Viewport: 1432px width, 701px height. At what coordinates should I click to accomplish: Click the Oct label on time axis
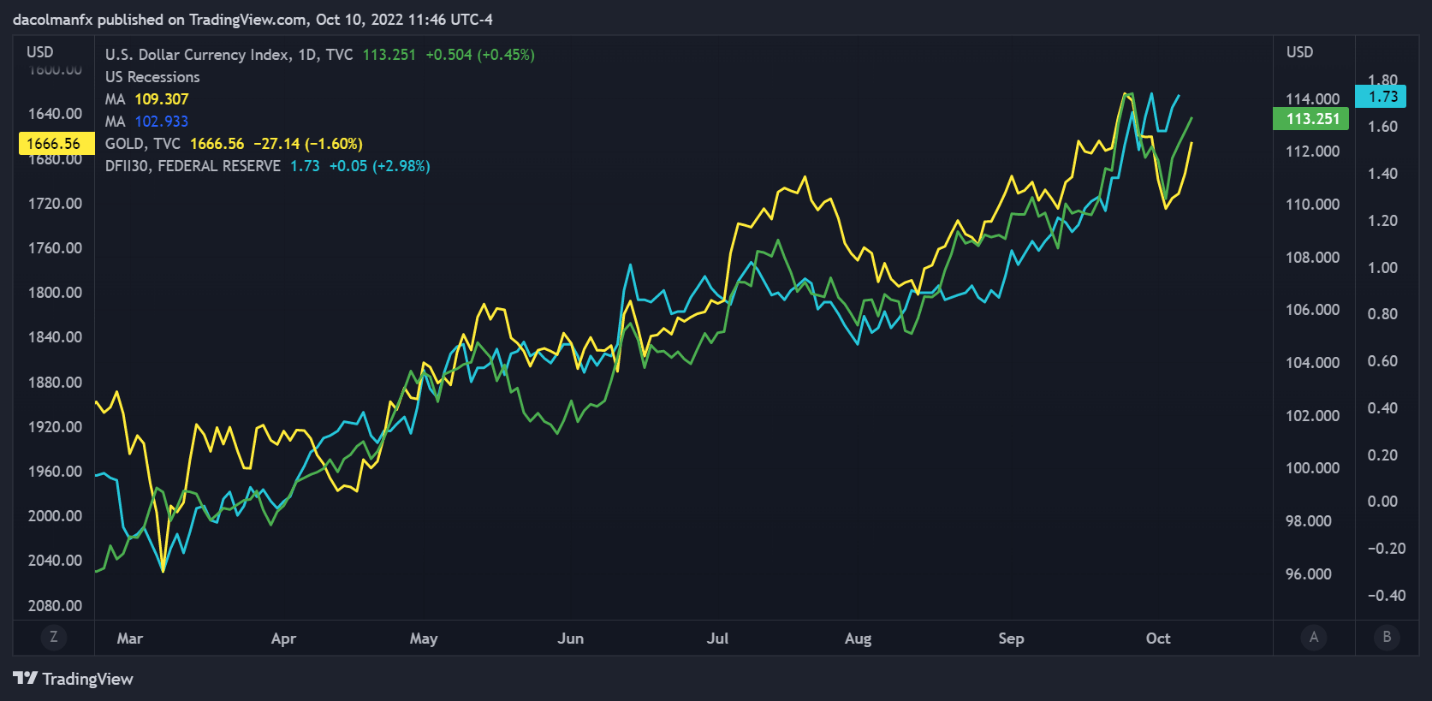(1158, 638)
